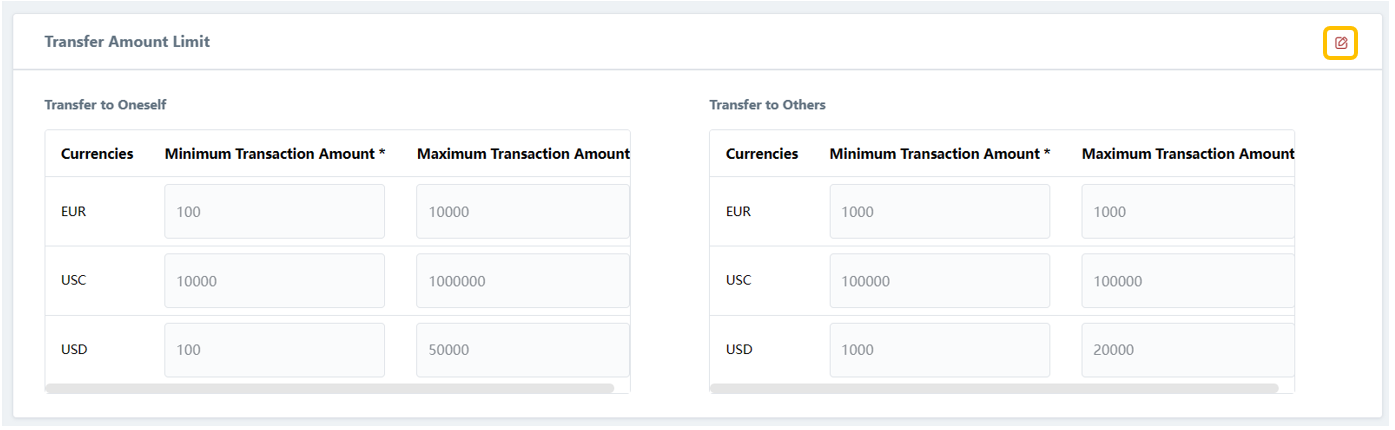This screenshot has width=1395, height=430.
Task: Select USC maximum amount field under Transfer to Others
Action: pos(1187,281)
